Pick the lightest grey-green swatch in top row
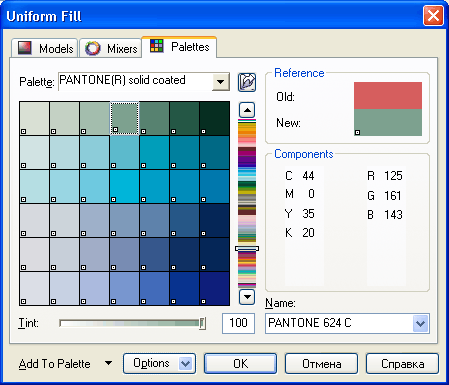This screenshot has width=449, height=385. 34,118
